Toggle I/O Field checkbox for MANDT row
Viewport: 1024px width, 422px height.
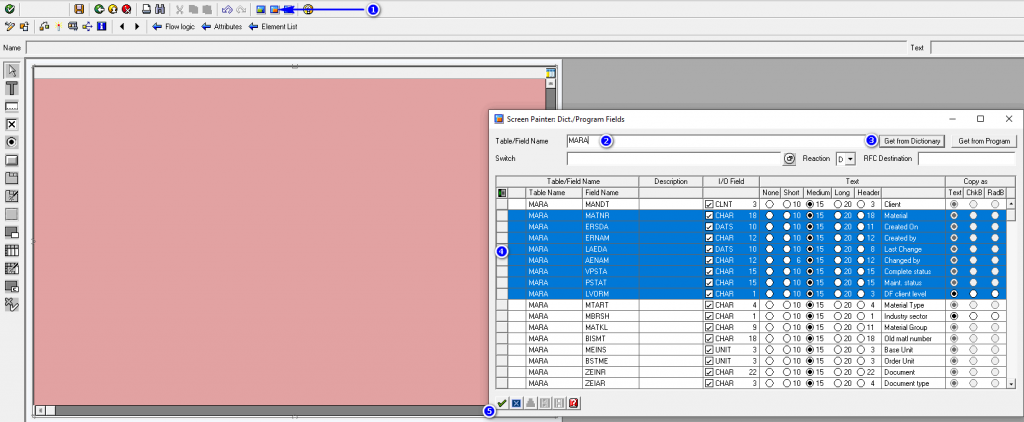[x=709, y=204]
